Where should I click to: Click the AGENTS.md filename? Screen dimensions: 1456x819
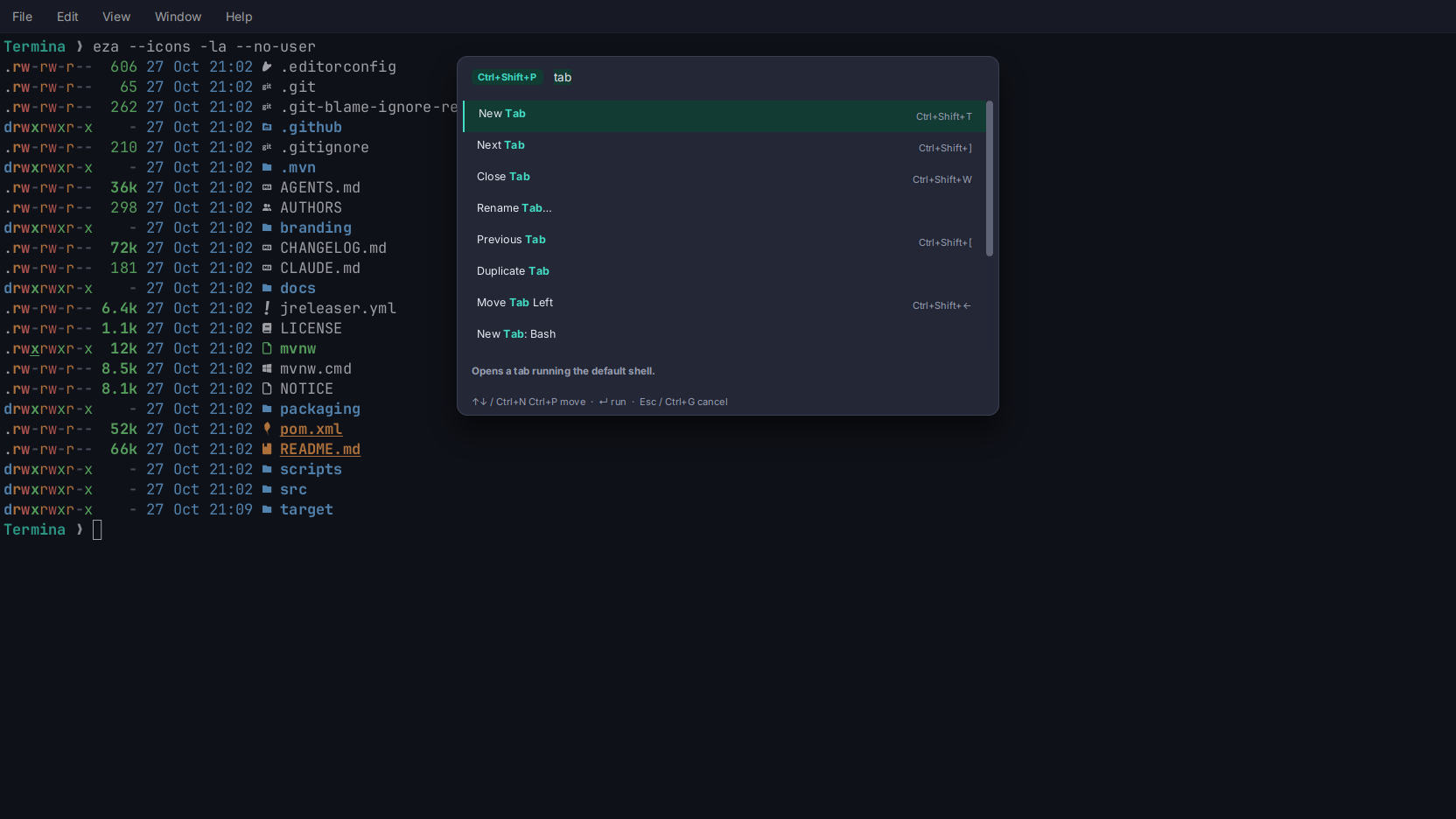(x=320, y=187)
